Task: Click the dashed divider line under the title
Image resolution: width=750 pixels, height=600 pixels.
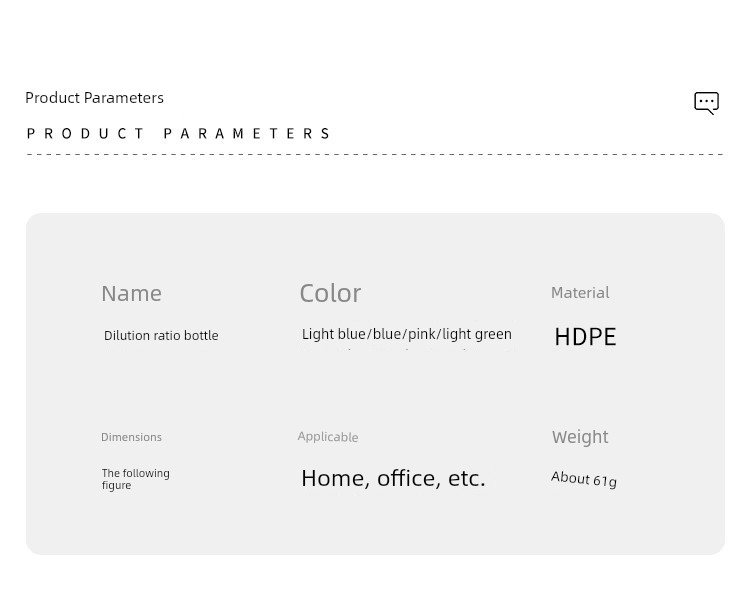Action: [x=375, y=155]
